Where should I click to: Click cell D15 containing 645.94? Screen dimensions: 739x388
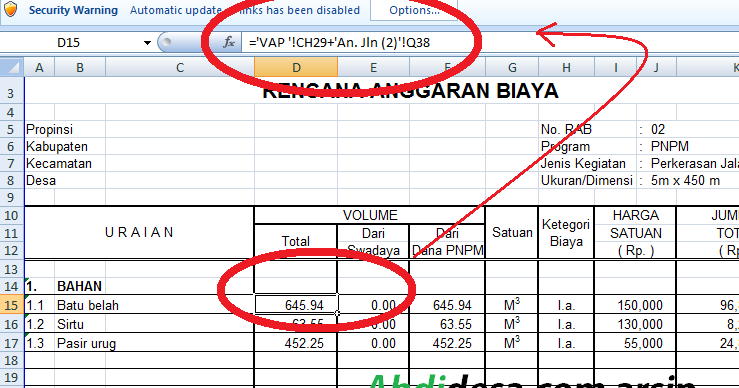(x=296, y=305)
